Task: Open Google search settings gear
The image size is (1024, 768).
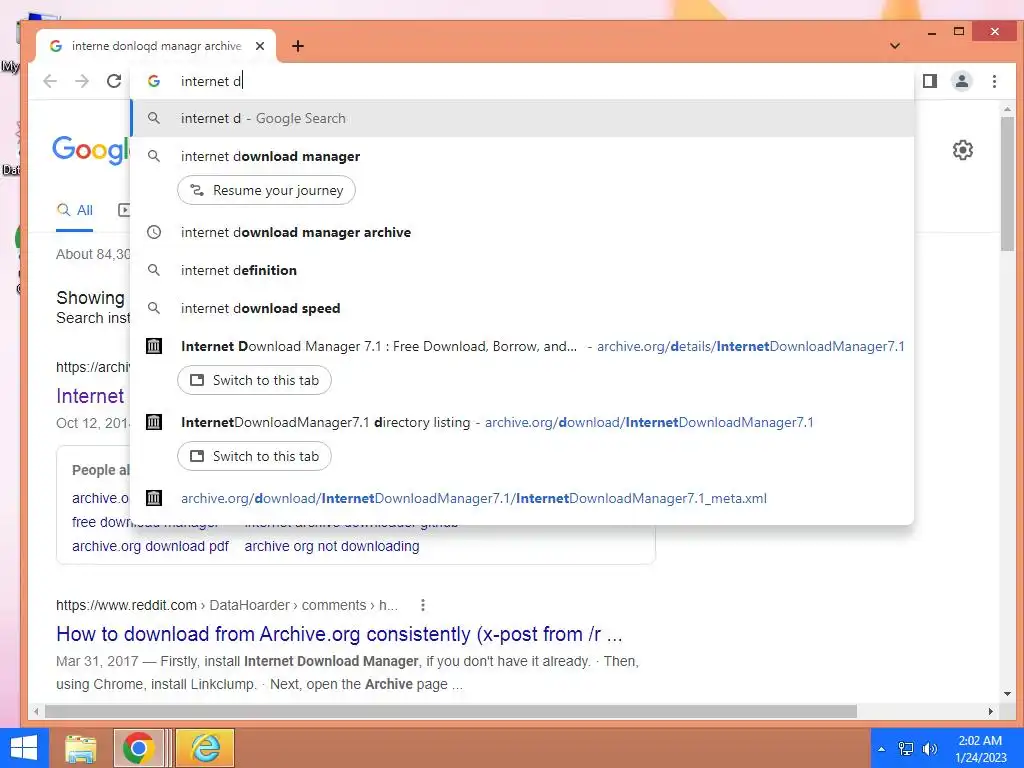Action: (x=963, y=150)
